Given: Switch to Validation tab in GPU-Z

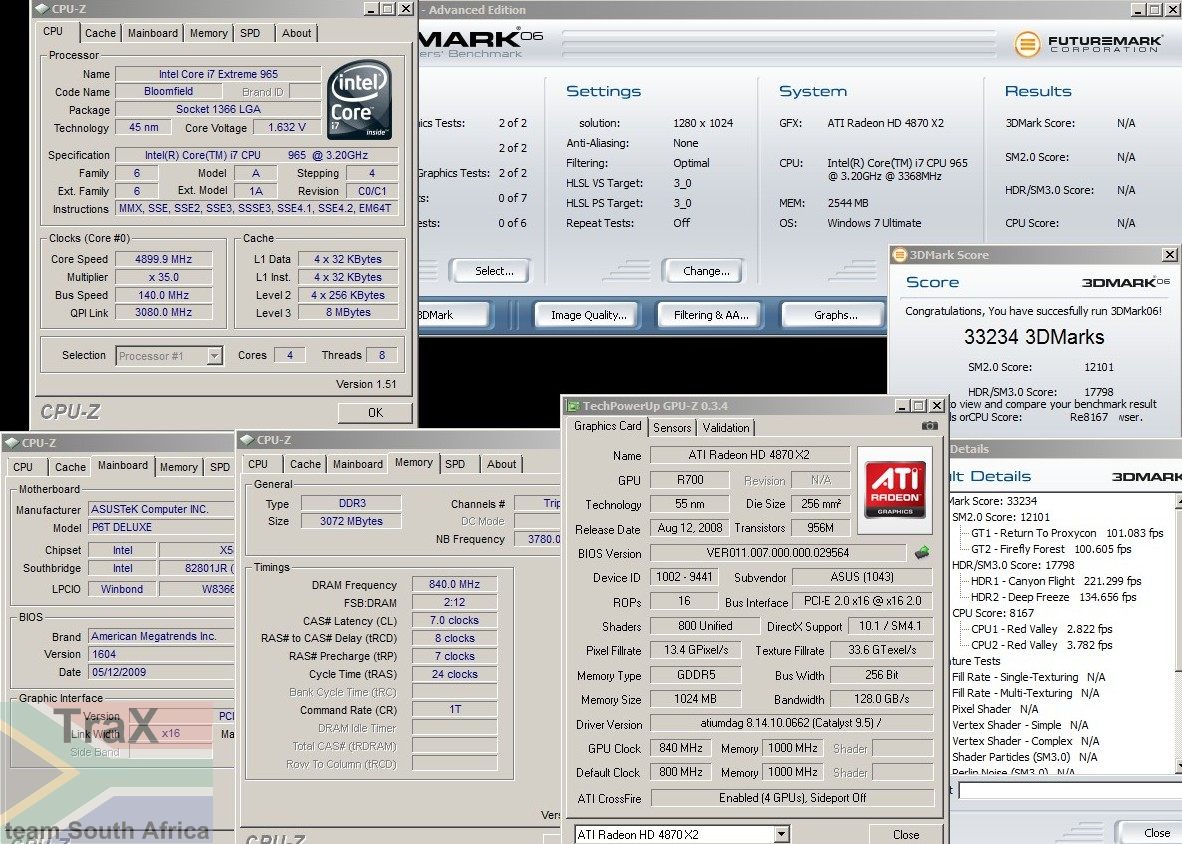Looking at the screenshot, I should 726,427.
